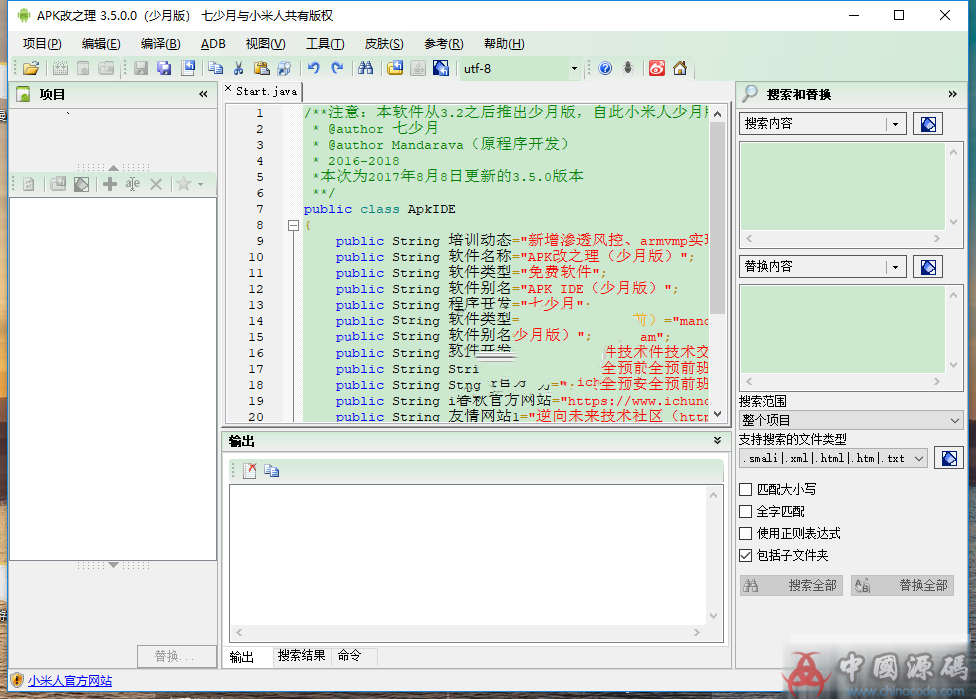
Task: Open the ADB menu
Action: coord(213,44)
